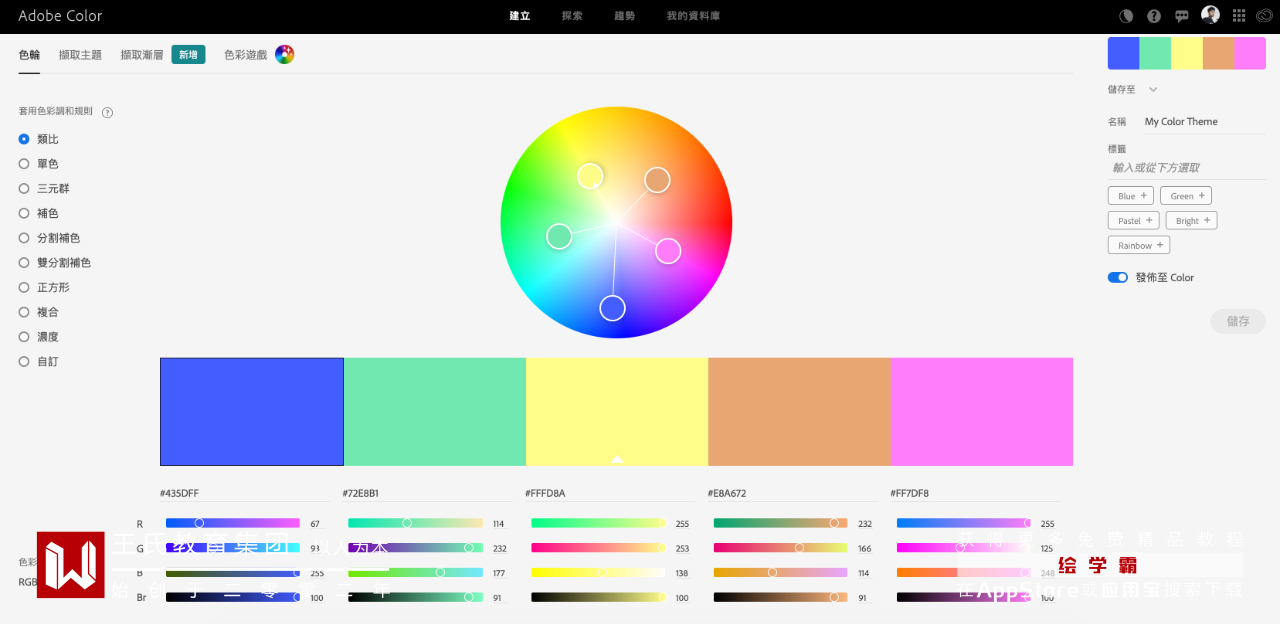Open the 我的資料庫 top menu
This screenshot has height=624, width=1280.
pos(693,16)
